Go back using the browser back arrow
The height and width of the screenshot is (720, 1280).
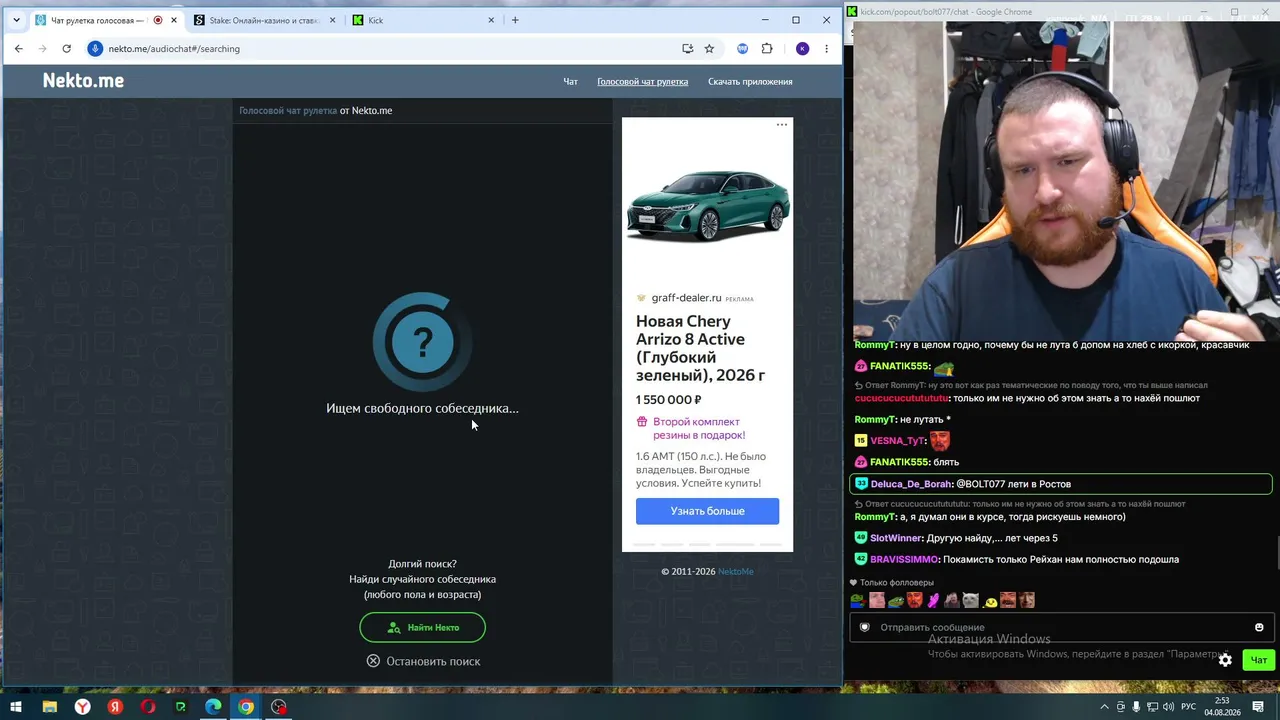[18, 48]
